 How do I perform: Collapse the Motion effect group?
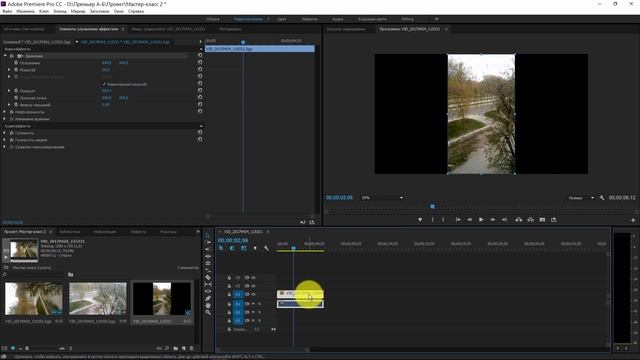point(6,56)
